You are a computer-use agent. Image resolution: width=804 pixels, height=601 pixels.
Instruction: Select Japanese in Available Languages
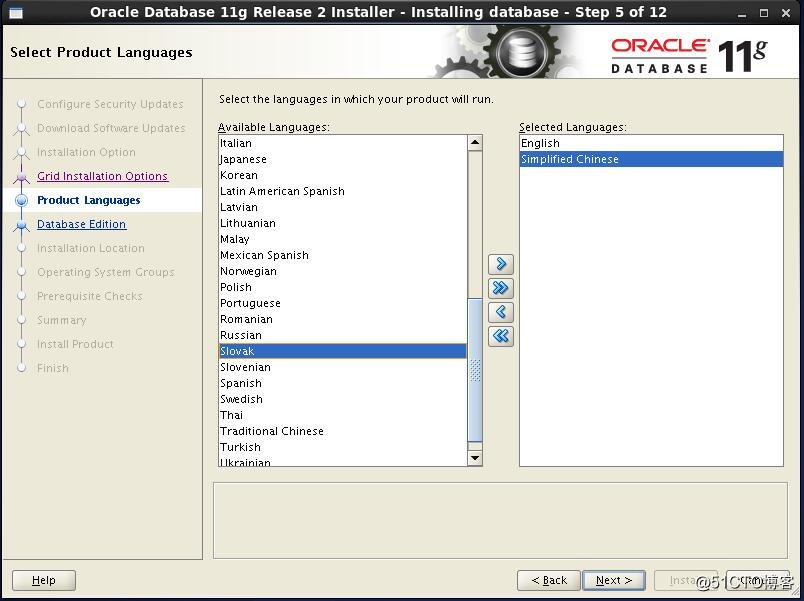pos(343,159)
